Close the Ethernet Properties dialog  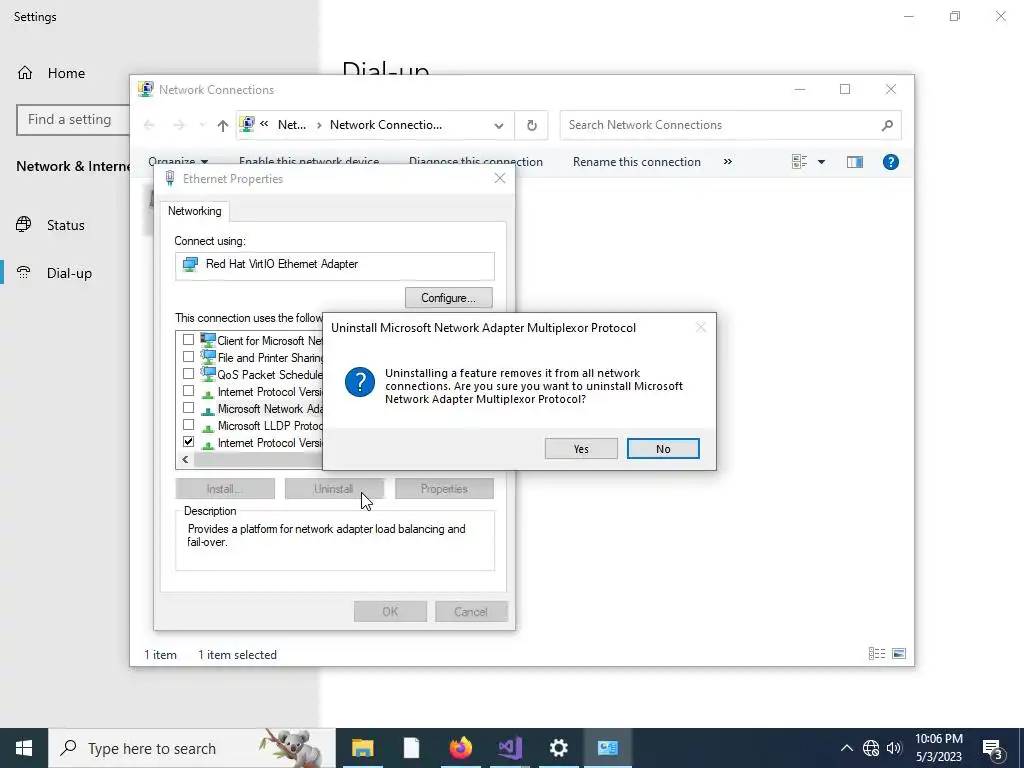tap(500, 178)
